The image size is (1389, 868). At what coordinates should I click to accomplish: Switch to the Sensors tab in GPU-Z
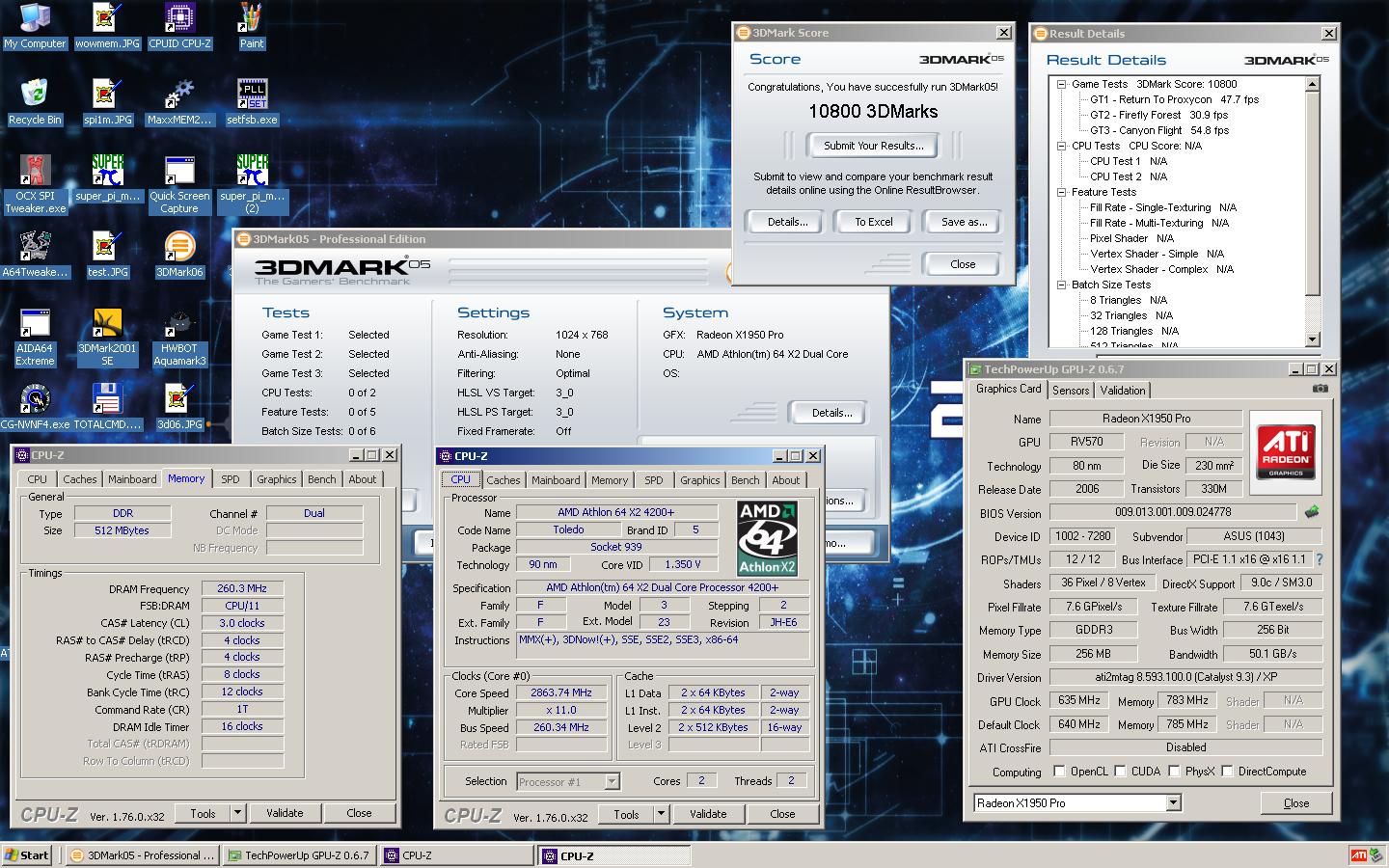1071,390
